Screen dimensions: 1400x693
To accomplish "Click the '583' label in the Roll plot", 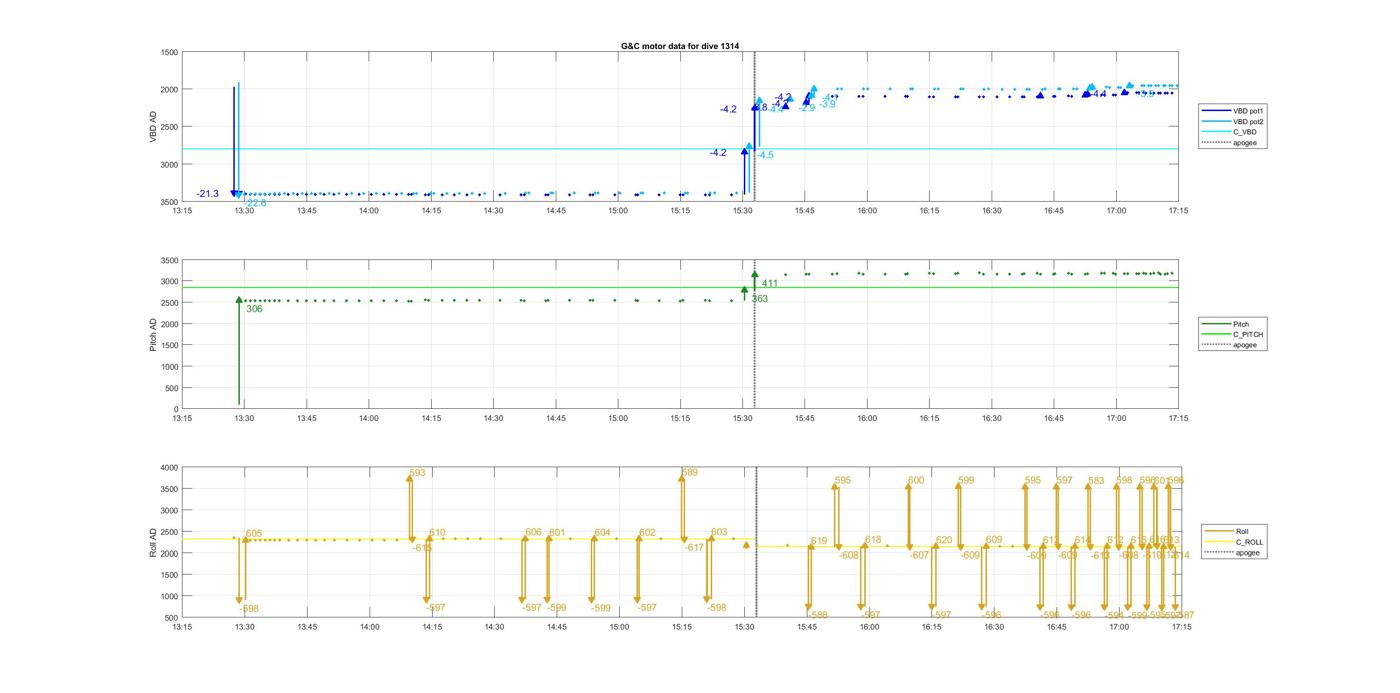I will [1096, 481].
